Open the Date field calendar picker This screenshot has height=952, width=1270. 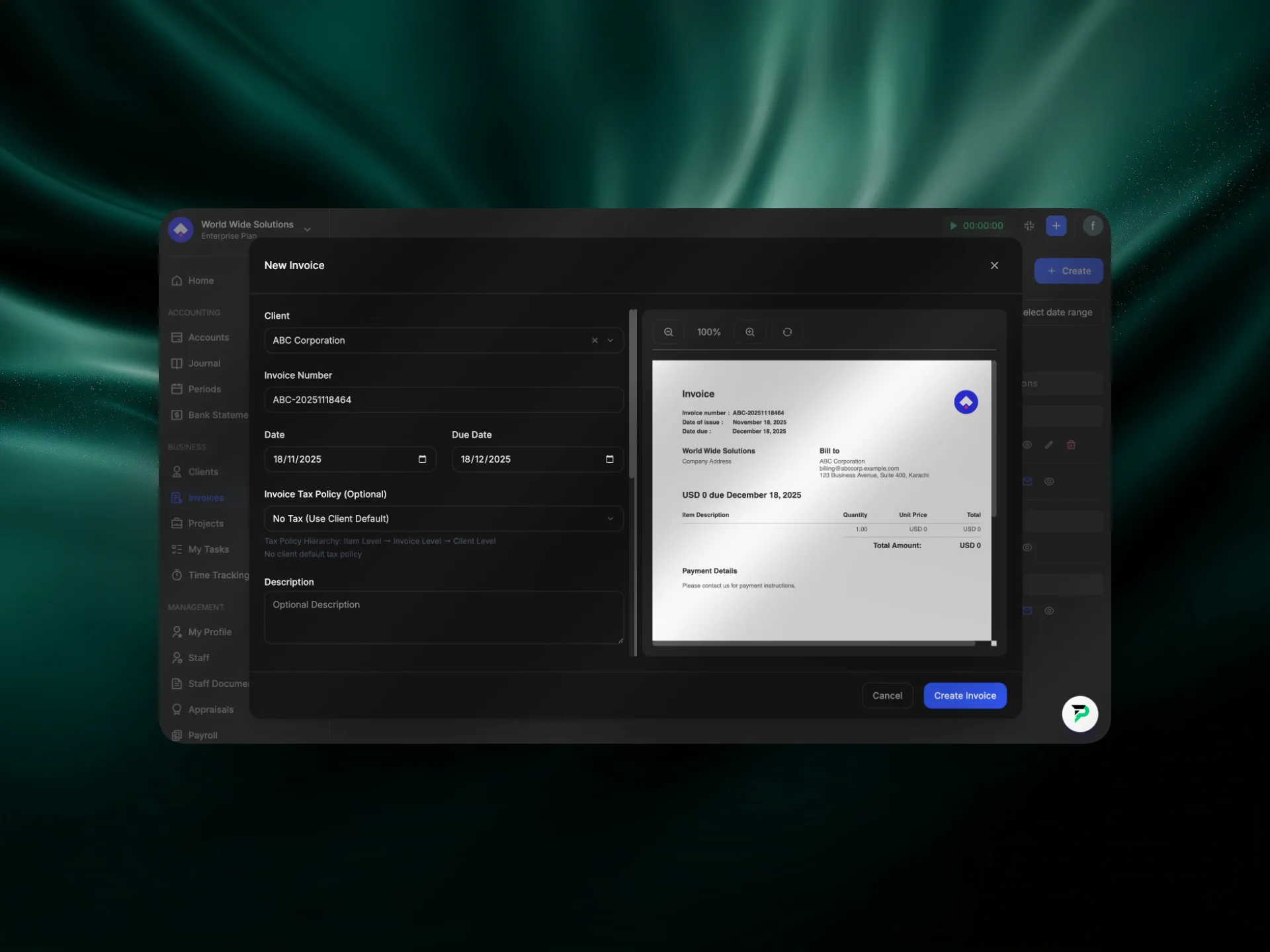422,459
